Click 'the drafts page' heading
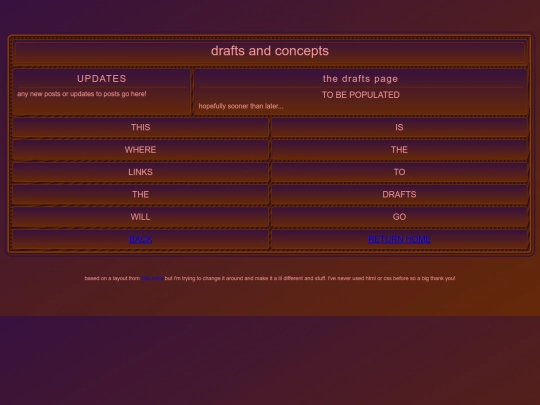 click(x=361, y=79)
